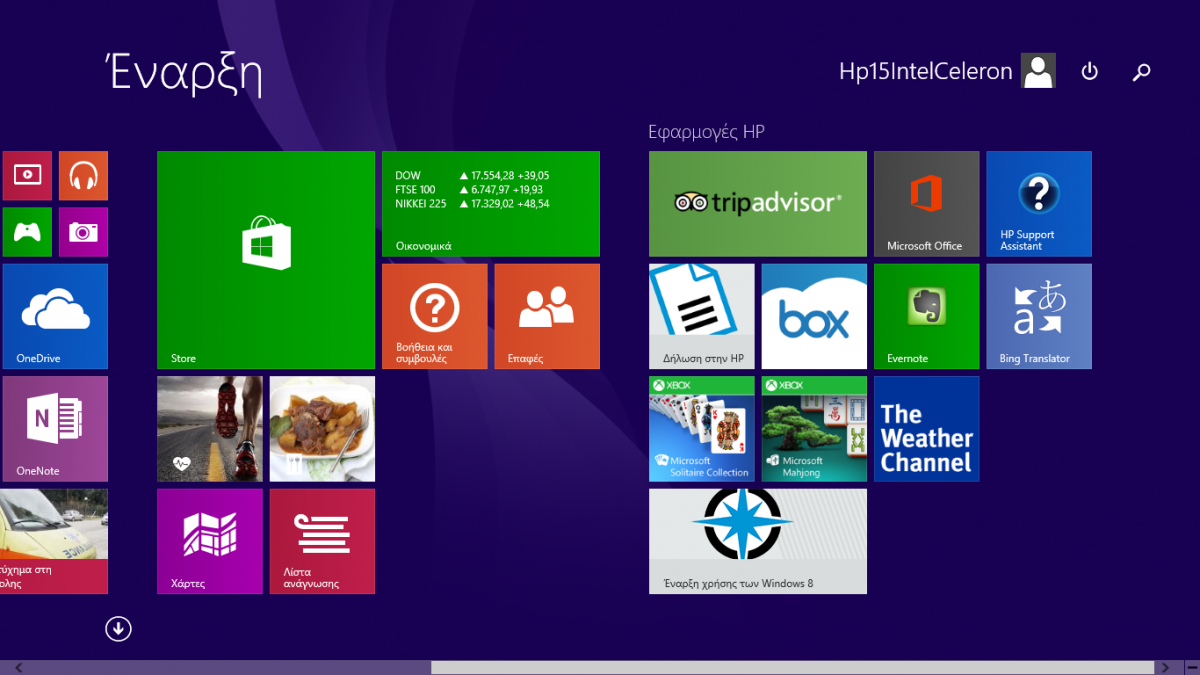Click the power options button

(1090, 71)
